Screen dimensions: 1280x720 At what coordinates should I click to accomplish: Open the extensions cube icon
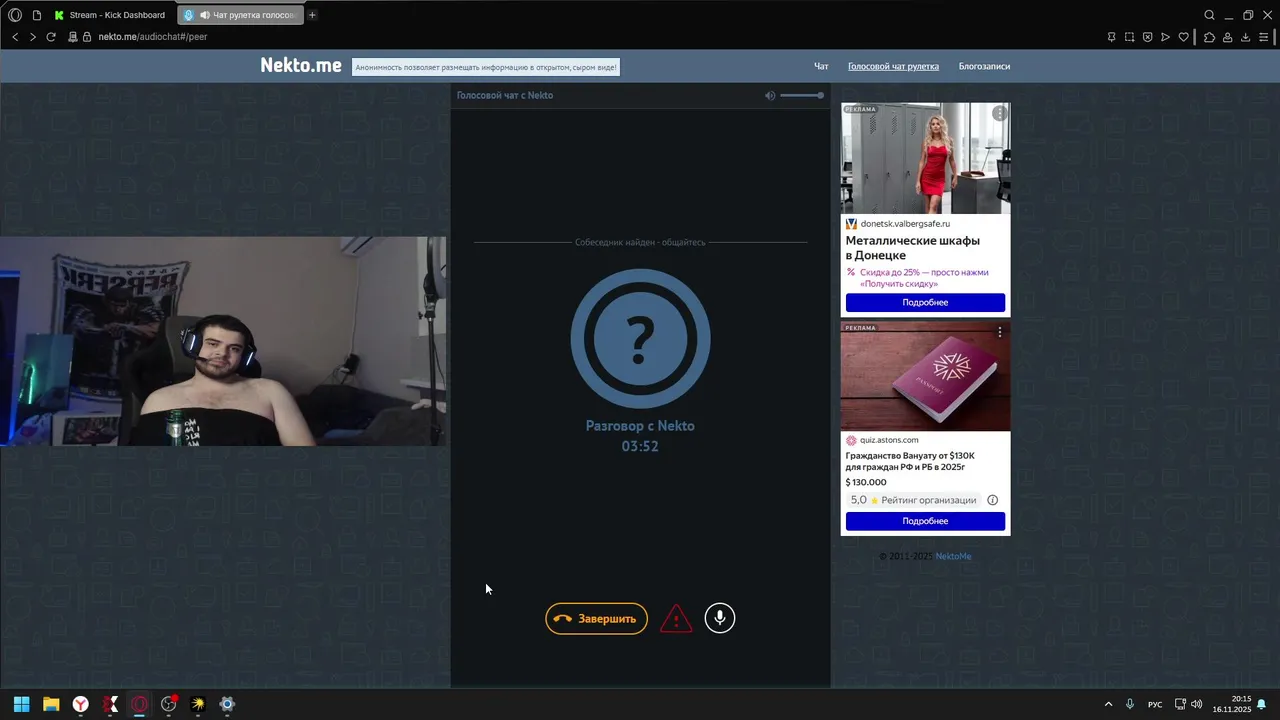pos(1209,37)
